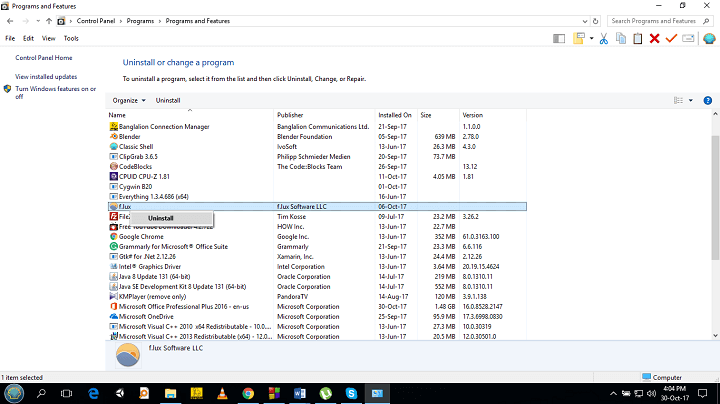Click the orange checkmark Properties toolbar icon
The height and width of the screenshot is (404, 720).
tap(671, 39)
